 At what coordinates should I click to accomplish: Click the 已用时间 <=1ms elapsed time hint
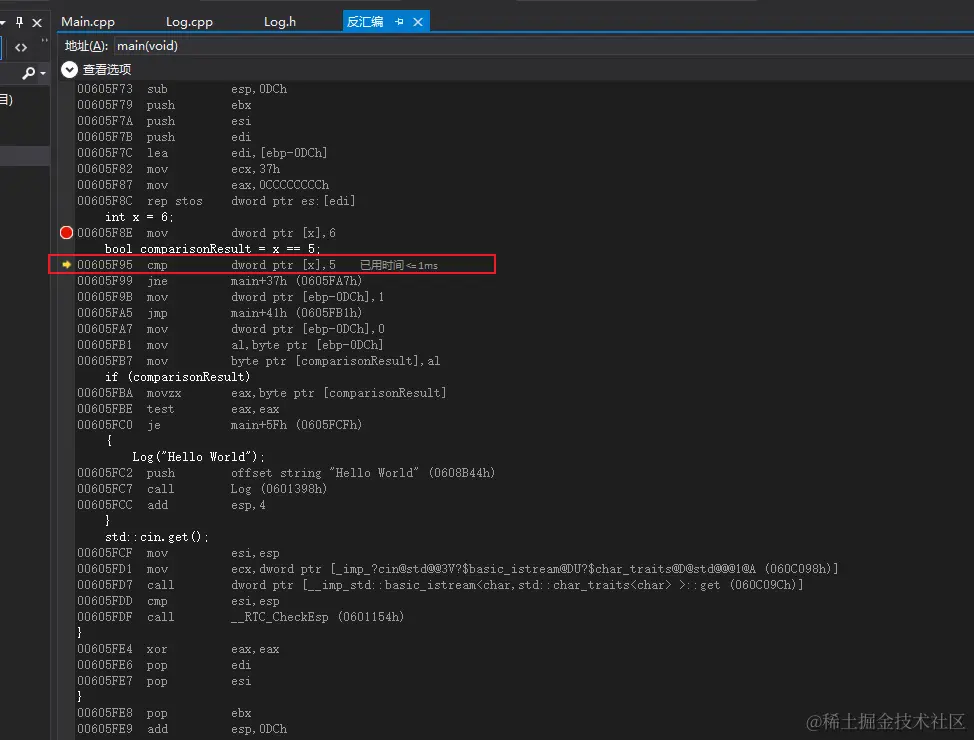tap(399, 265)
